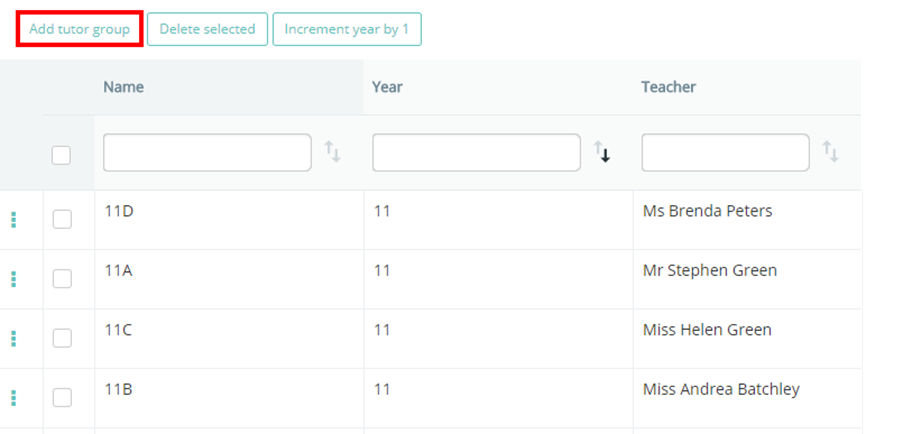Open the row menu for tutor group 11B
The image size is (903, 434).
[13, 397]
